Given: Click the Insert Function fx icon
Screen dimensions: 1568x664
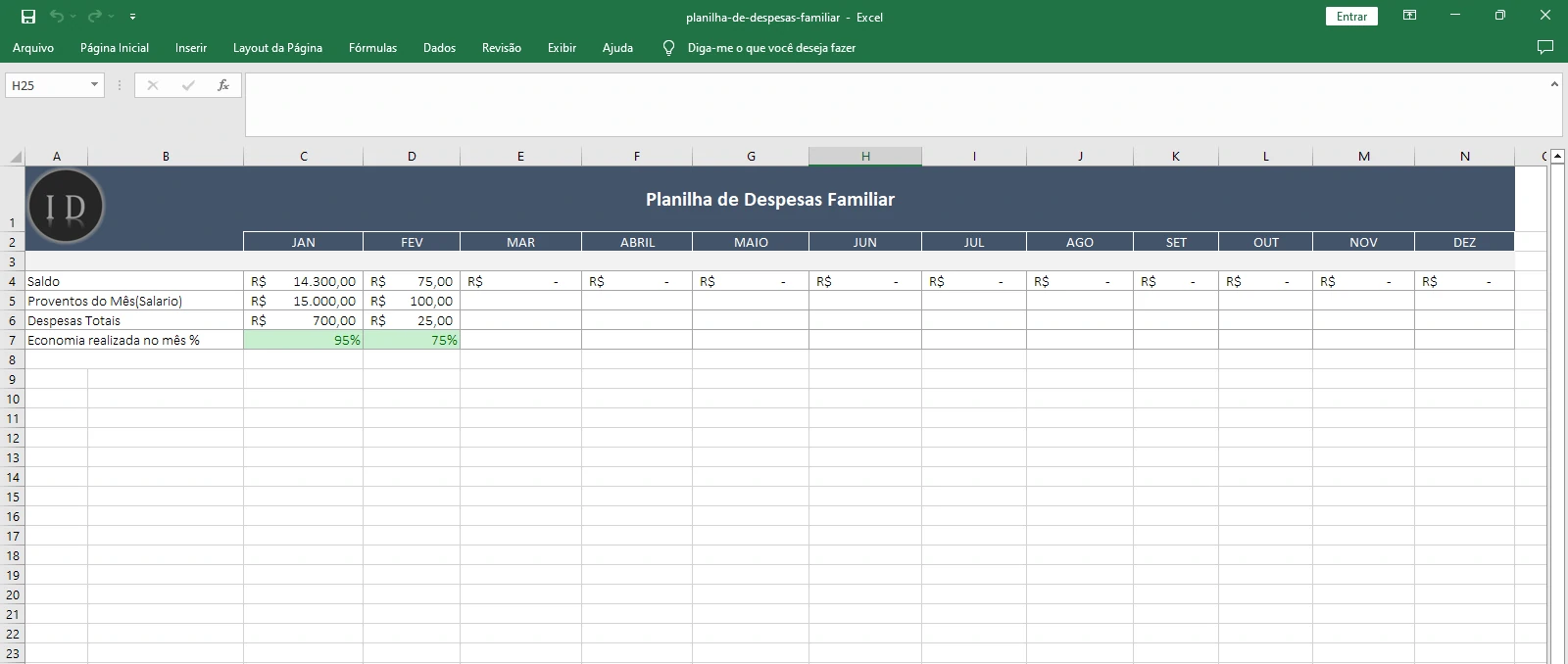Looking at the screenshot, I should pyautogui.click(x=223, y=85).
